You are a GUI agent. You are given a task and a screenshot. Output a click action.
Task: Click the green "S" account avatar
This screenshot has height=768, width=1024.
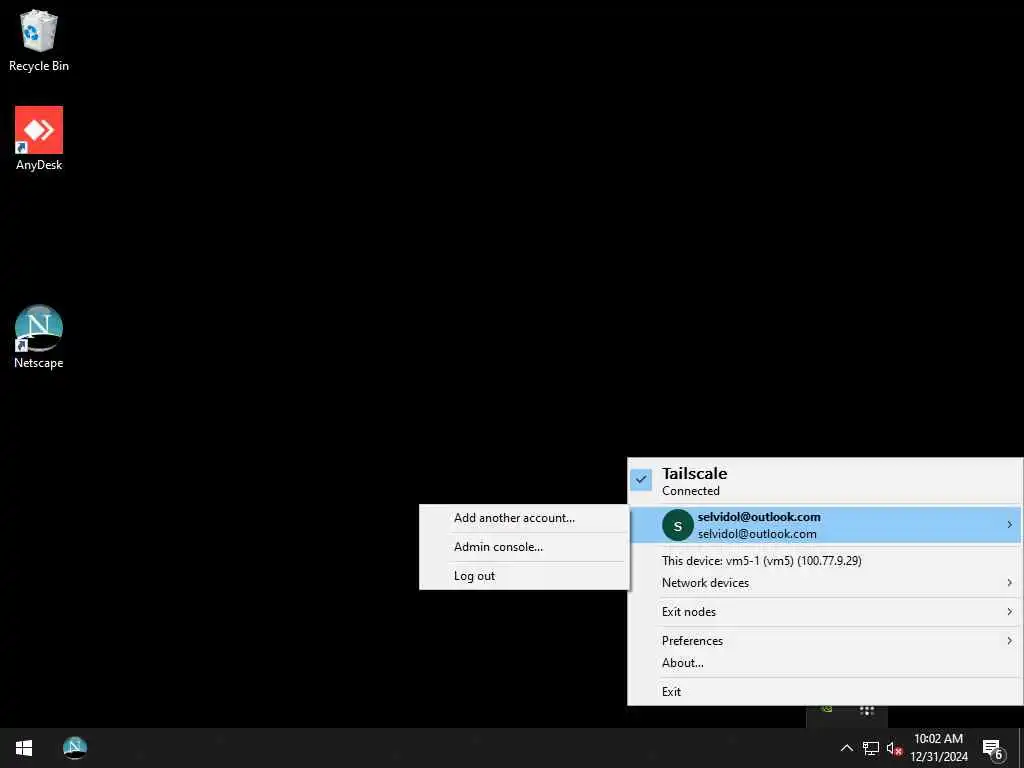pyautogui.click(x=677, y=525)
